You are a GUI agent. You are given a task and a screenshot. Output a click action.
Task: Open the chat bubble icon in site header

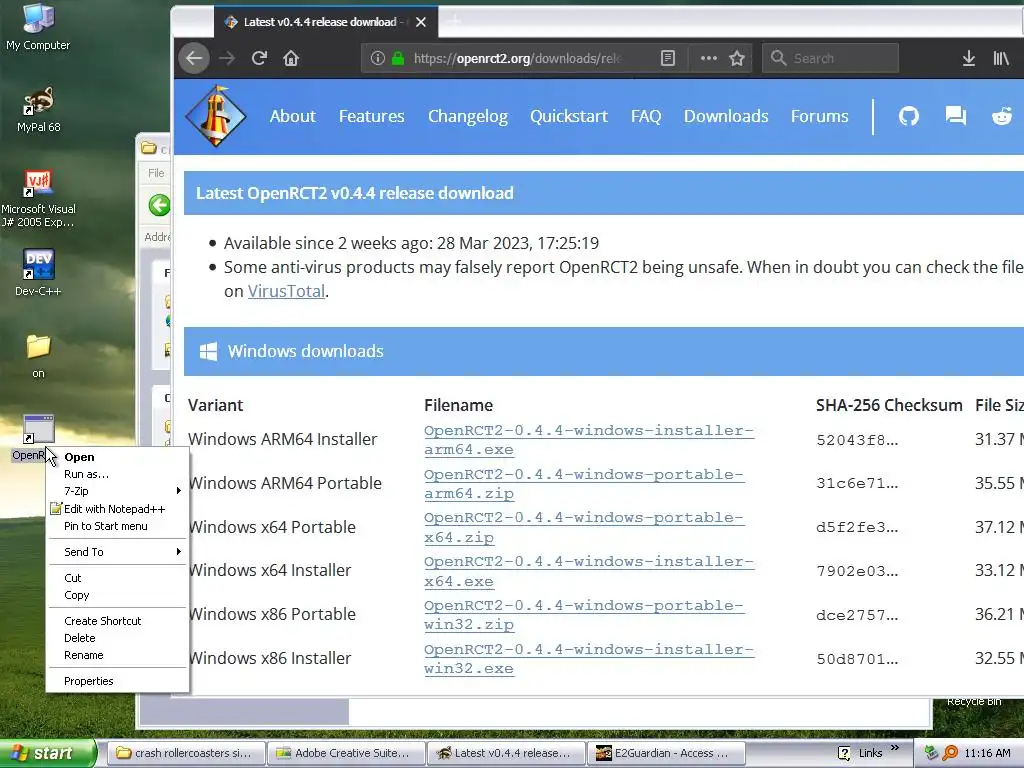tap(955, 116)
